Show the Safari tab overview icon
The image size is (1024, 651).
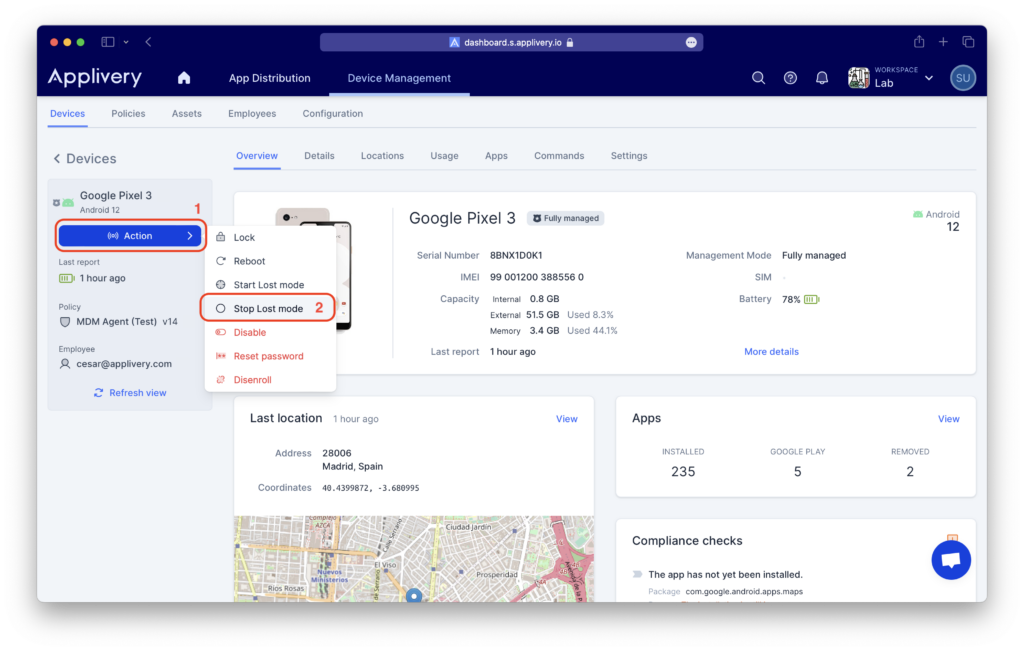click(x=968, y=42)
